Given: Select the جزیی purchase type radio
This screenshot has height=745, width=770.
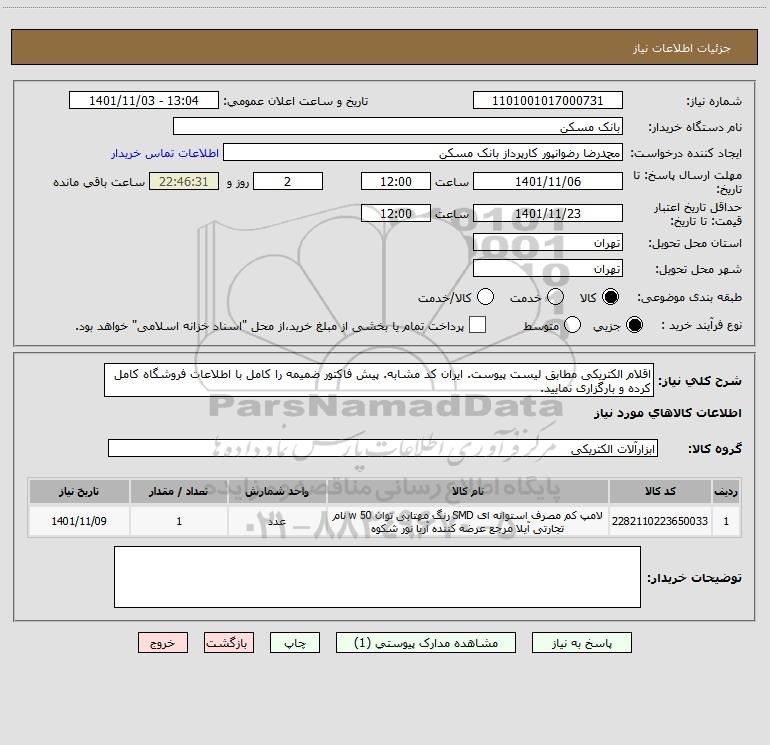Looking at the screenshot, I should (x=634, y=325).
